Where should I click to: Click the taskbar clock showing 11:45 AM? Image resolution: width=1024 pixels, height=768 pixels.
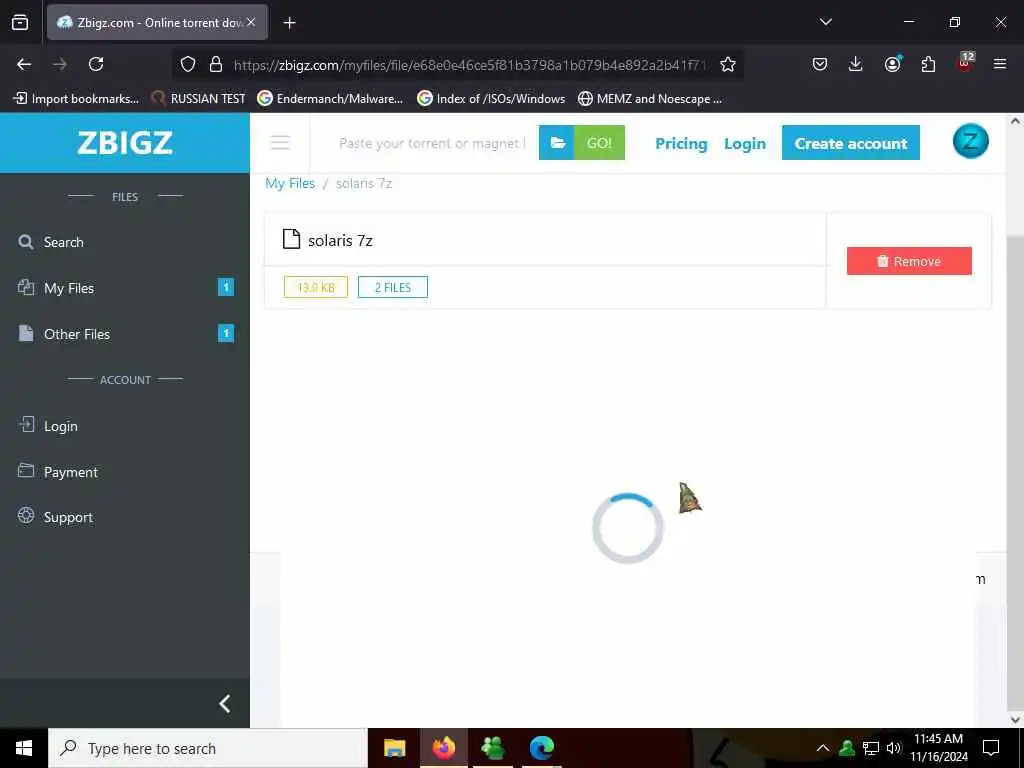pyautogui.click(x=938, y=748)
